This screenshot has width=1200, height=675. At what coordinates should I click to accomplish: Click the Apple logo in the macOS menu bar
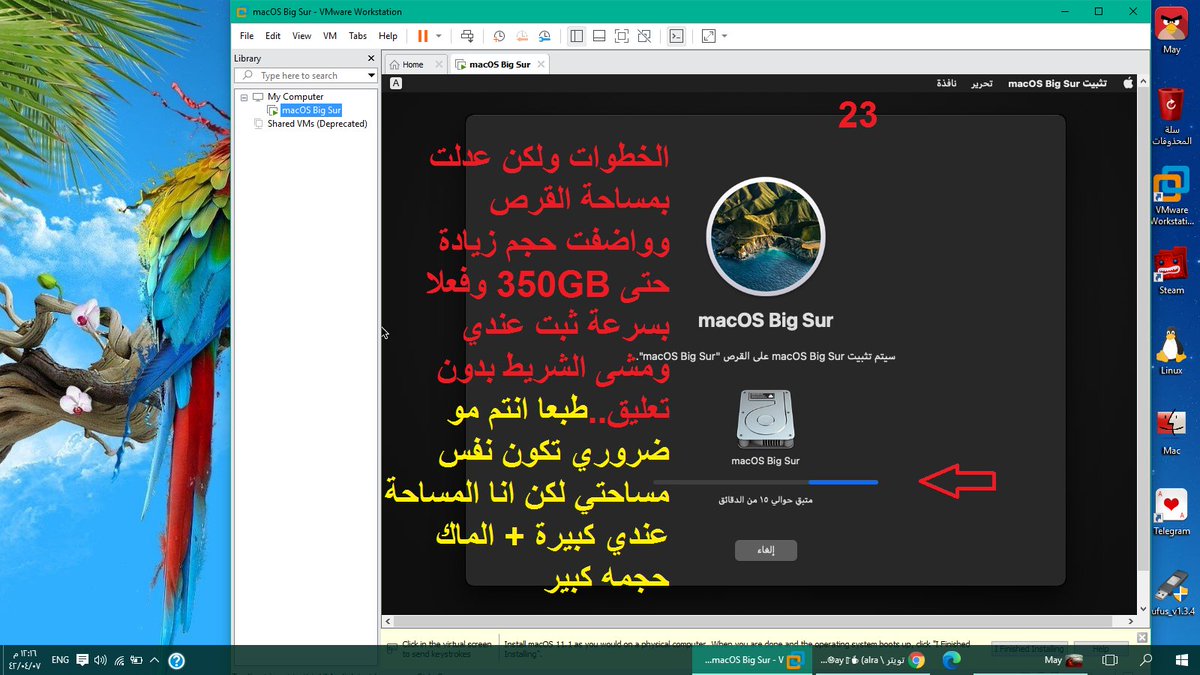(1128, 84)
